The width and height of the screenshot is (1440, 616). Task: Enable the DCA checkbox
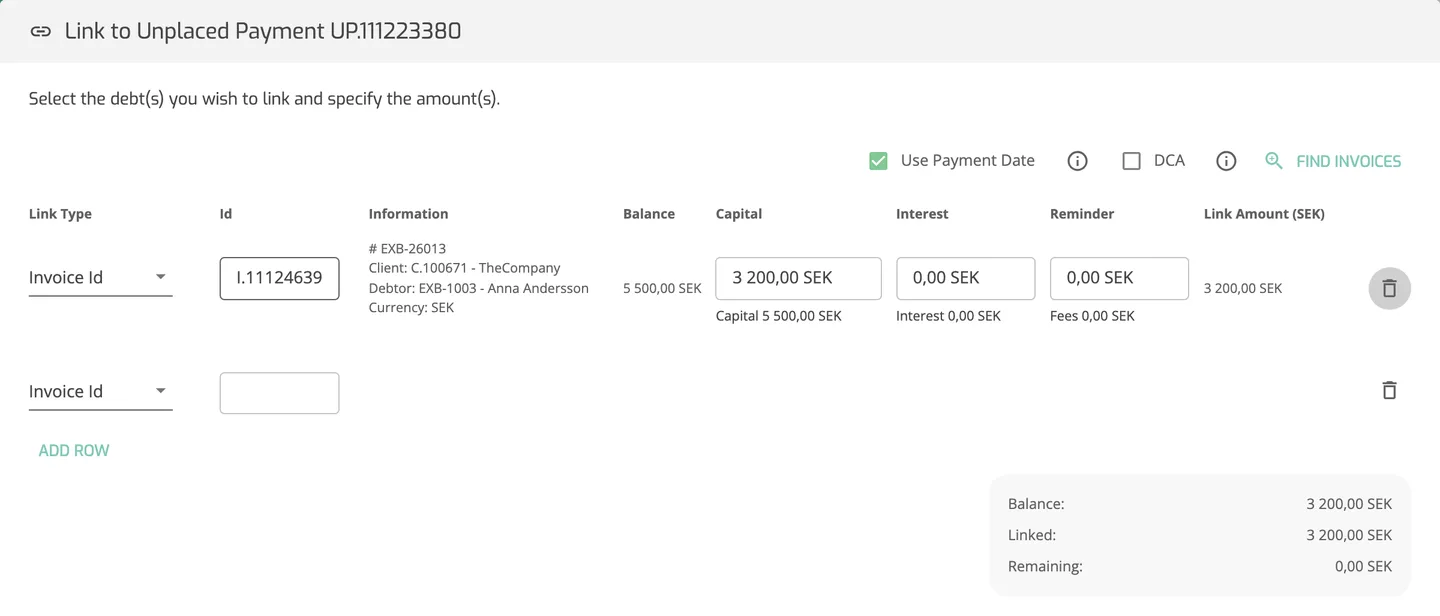[1131, 161]
